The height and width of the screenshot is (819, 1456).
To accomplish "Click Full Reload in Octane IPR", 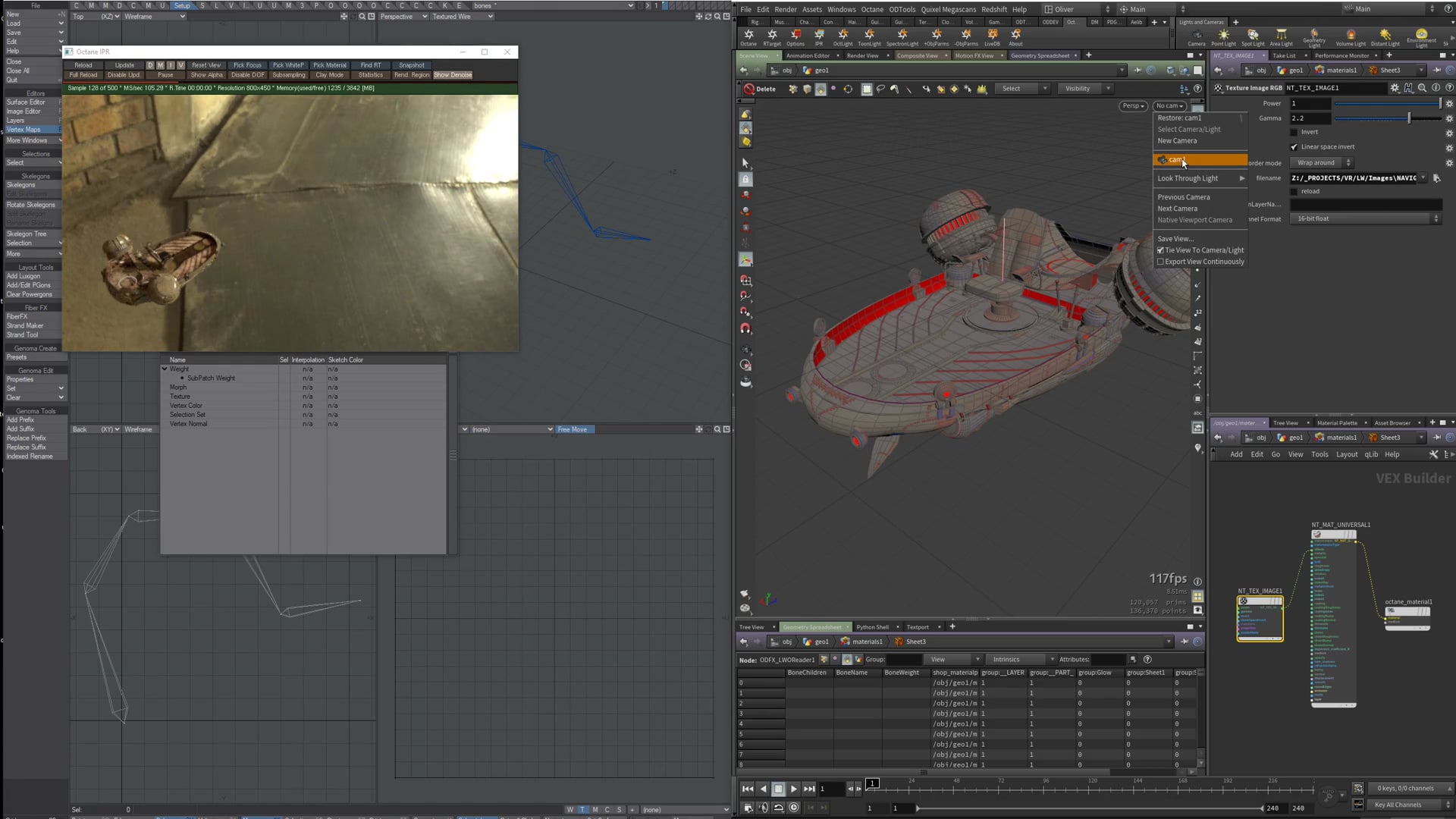I will [x=83, y=75].
